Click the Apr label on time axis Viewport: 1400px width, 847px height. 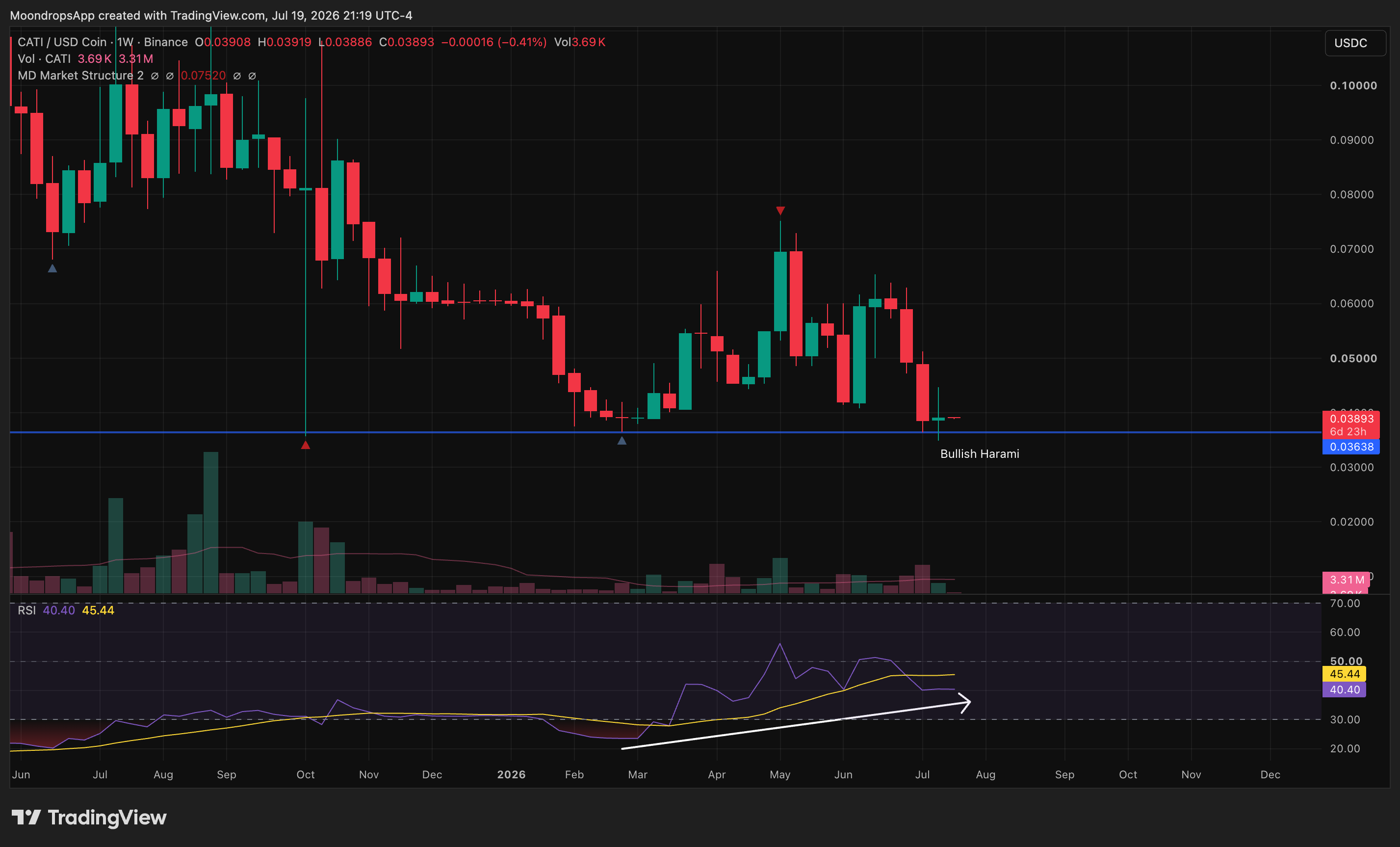click(717, 774)
